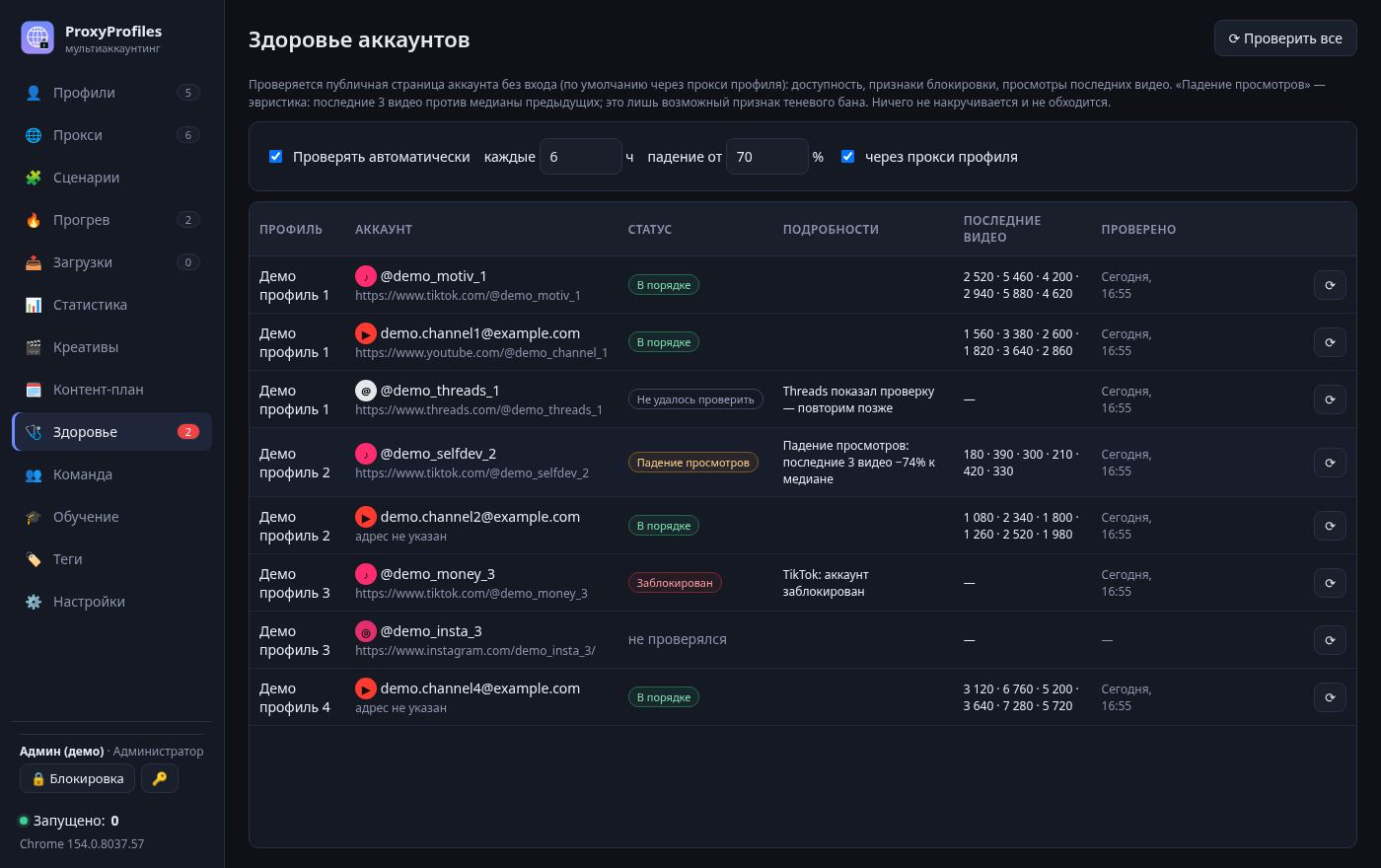The width and height of the screenshot is (1381, 868).
Task: Open the Профили section
Action: [x=111, y=93]
